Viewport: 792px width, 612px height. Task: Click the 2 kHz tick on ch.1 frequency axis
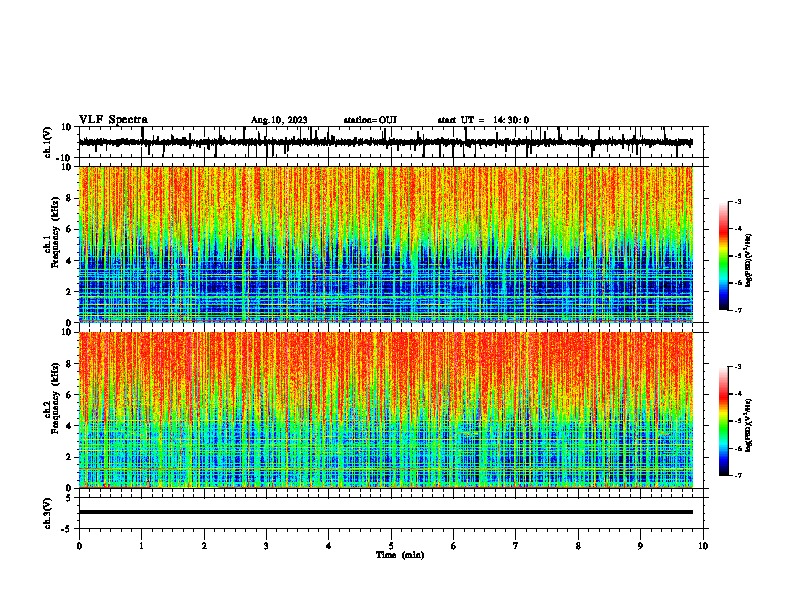point(70,291)
